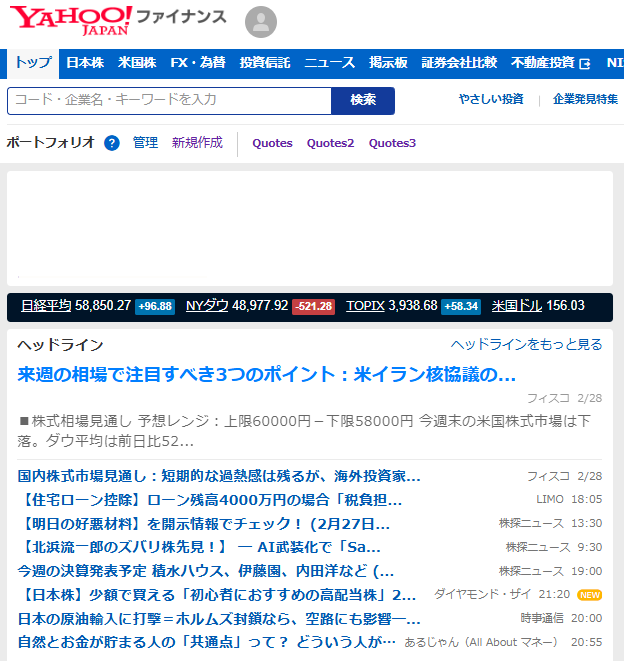Open the FX・為替 tab
624x661 pixels.
[198, 63]
